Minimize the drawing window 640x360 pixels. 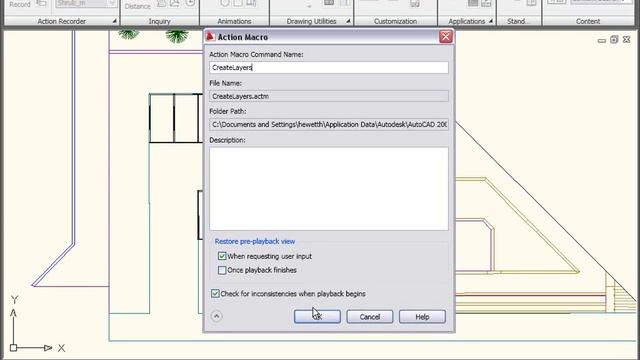tap(601, 40)
